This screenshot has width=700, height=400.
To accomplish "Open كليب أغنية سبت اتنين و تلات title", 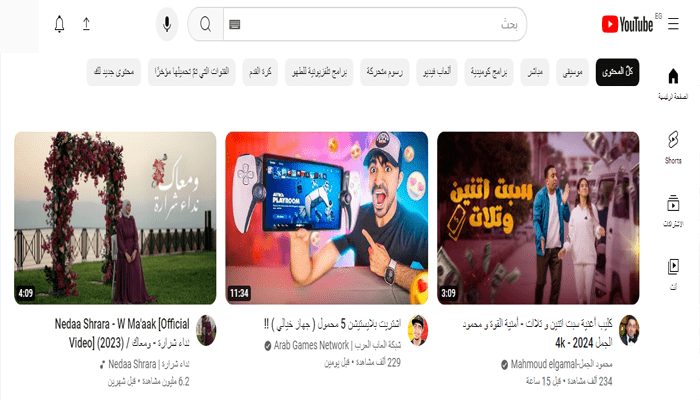I will (x=538, y=333).
